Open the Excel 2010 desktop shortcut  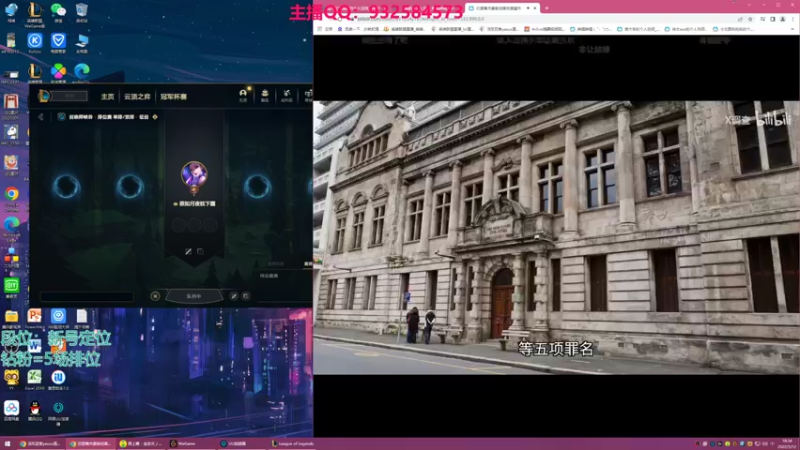click(35, 380)
